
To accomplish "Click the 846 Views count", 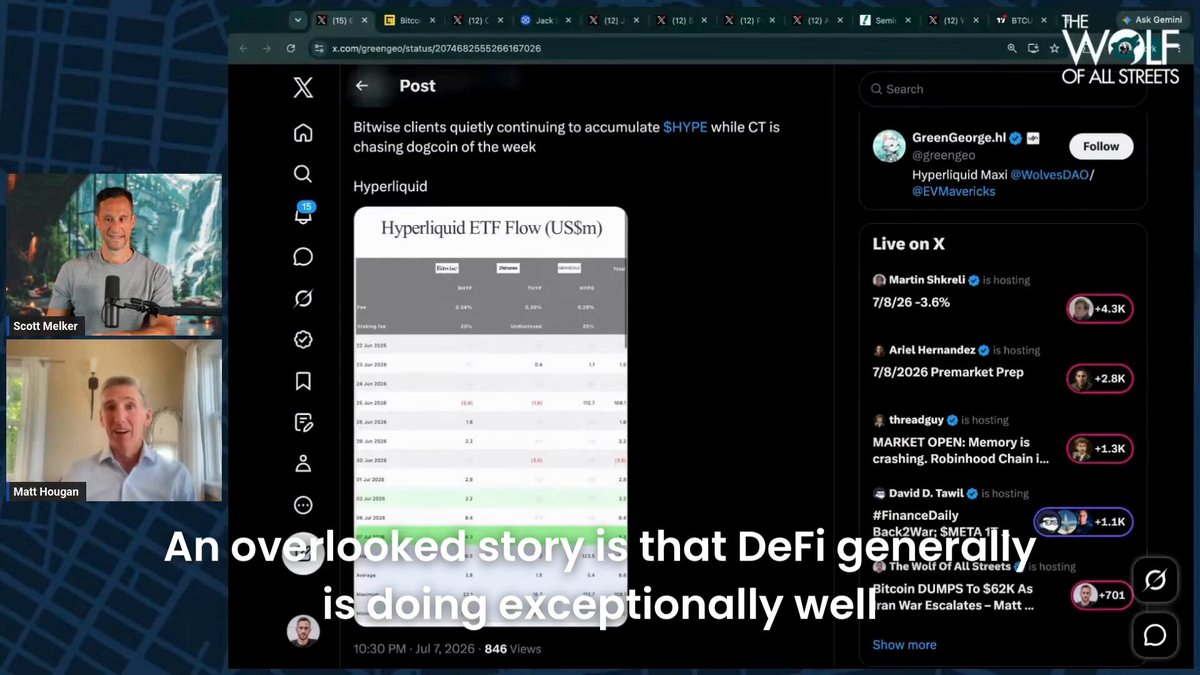I will 513,648.
